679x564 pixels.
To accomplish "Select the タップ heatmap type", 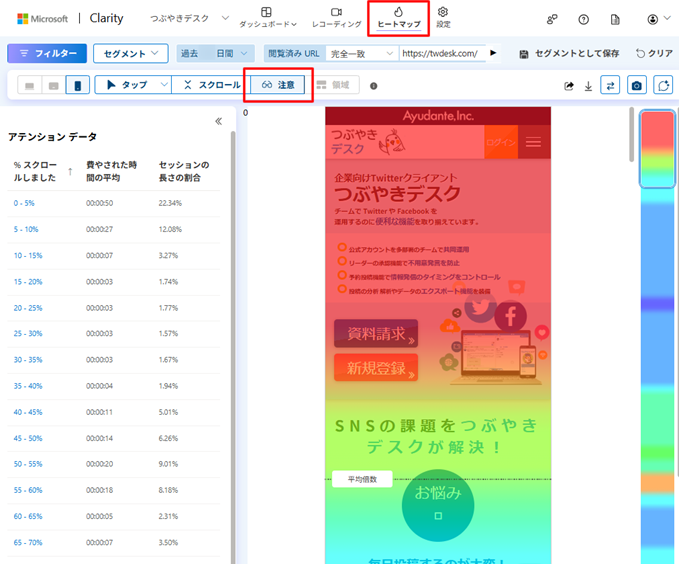I will click(127, 84).
